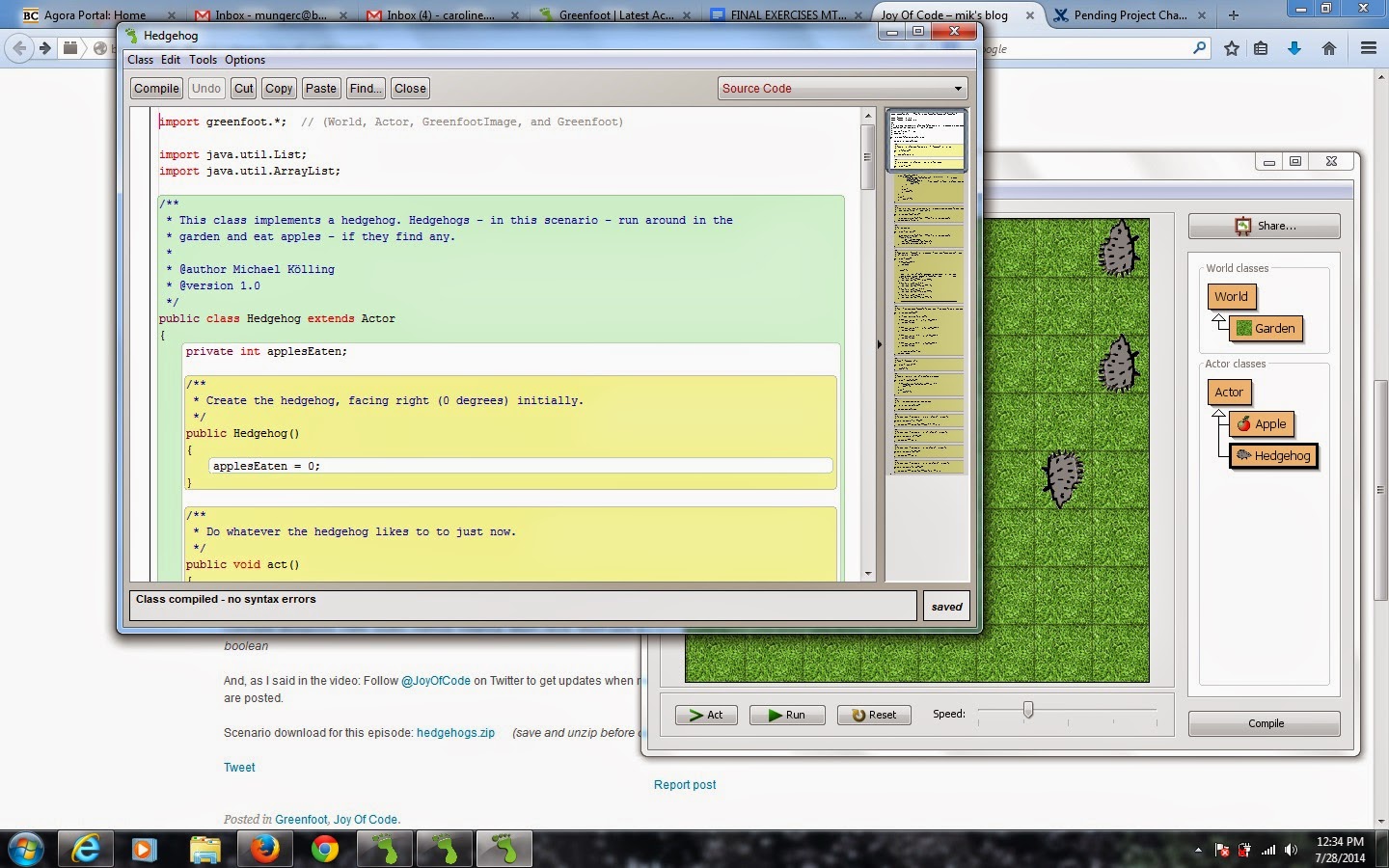
Task: Open a Greenfoot instance from the taskbar
Action: (384, 849)
